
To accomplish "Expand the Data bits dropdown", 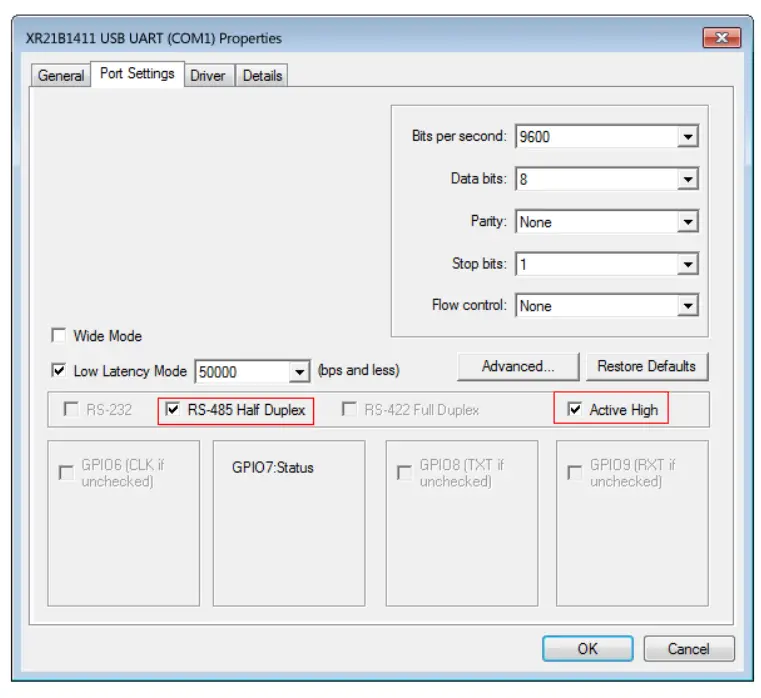I will 688,180.
